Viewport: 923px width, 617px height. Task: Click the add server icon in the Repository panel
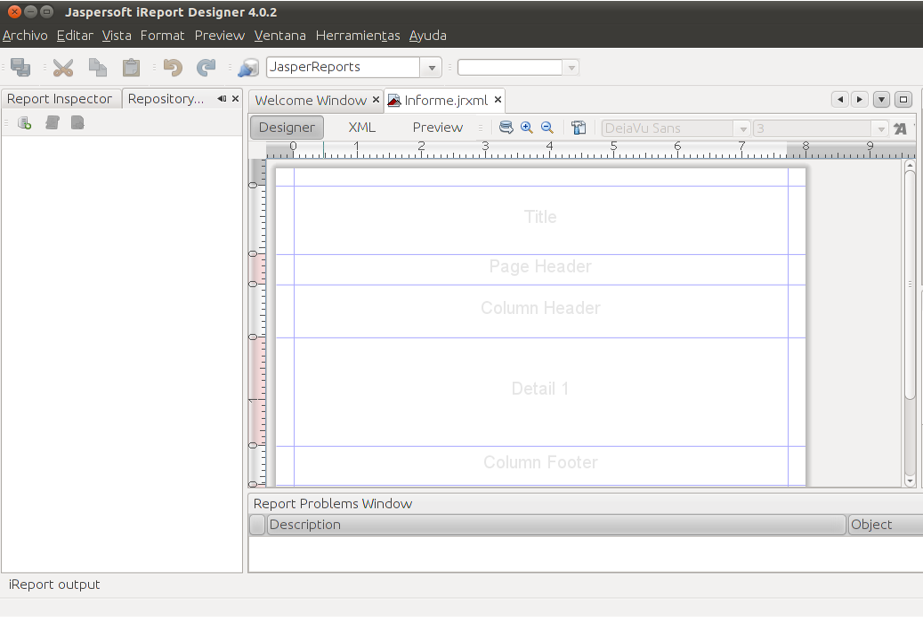25,122
